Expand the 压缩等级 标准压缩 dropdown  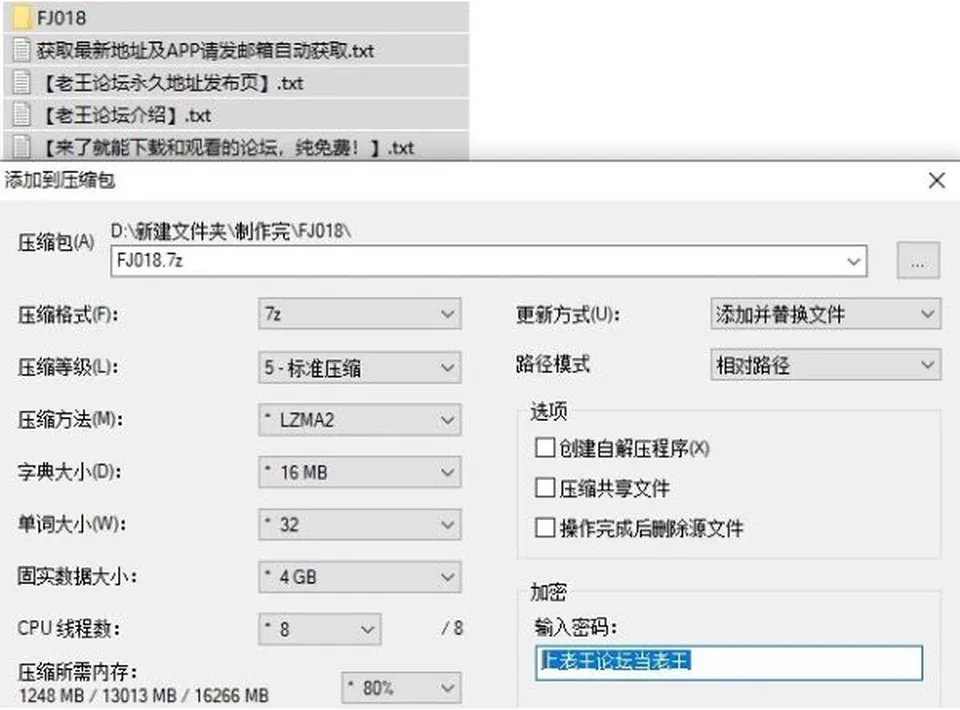tap(359, 367)
